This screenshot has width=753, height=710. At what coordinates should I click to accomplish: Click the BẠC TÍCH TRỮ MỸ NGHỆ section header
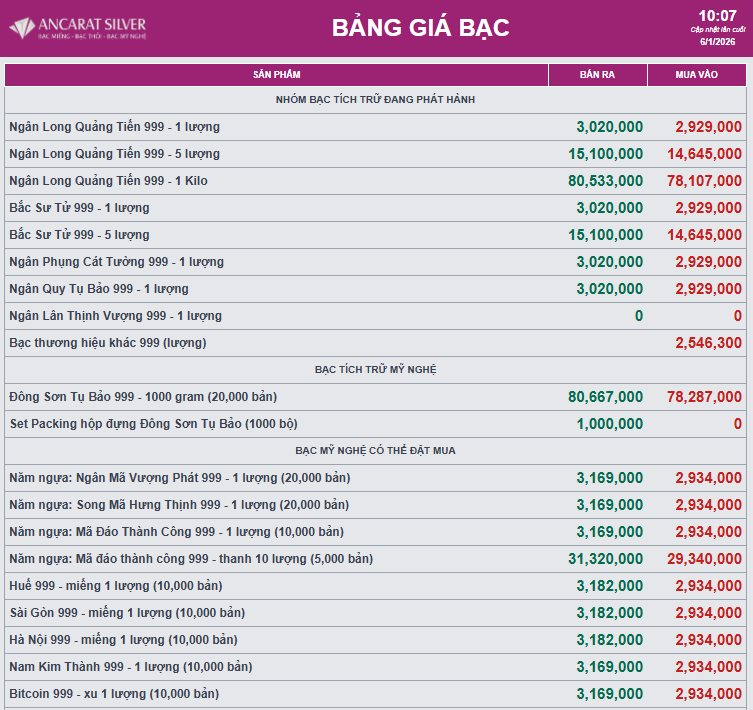tap(375, 370)
